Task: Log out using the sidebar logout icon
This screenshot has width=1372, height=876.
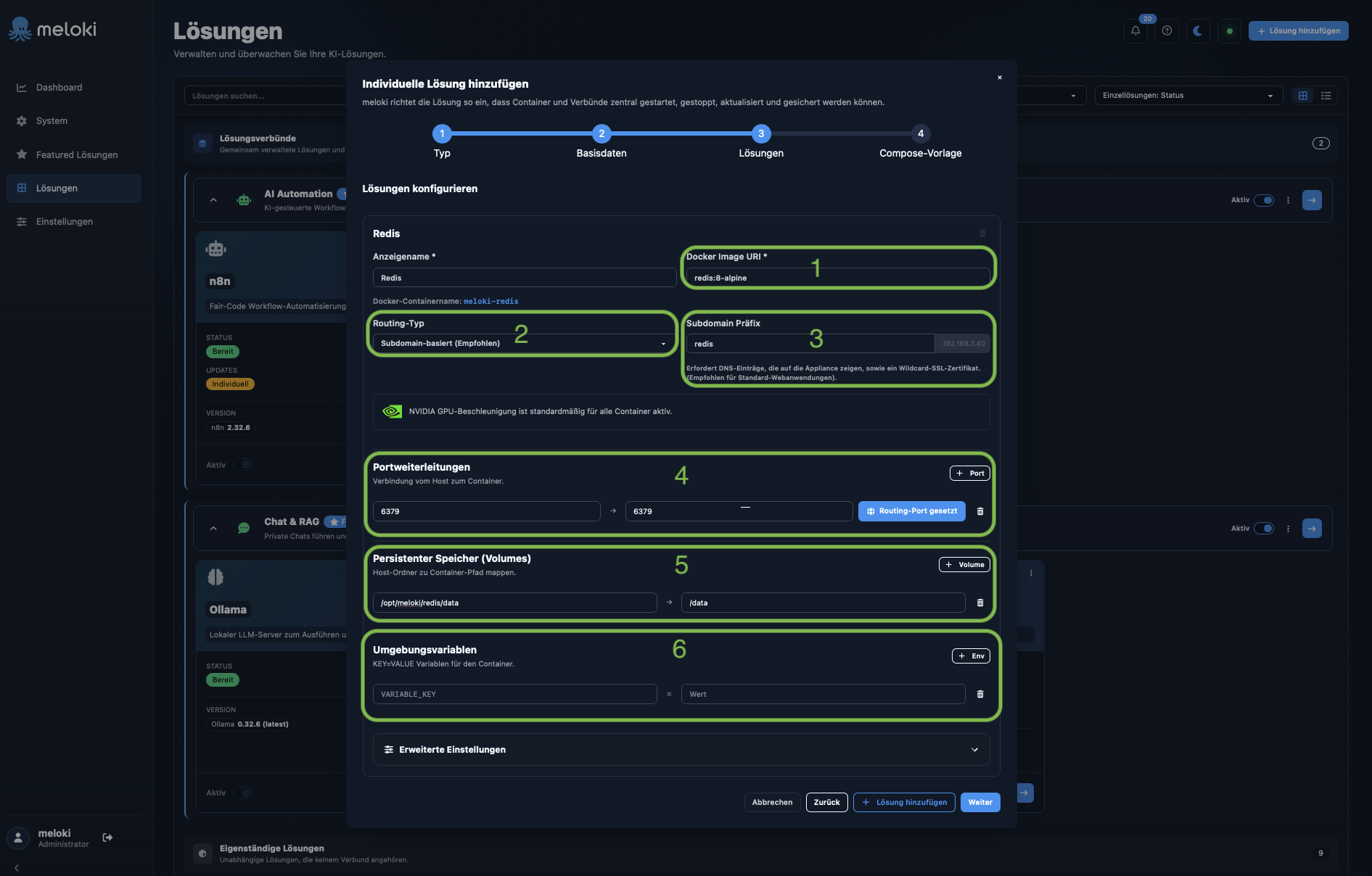Action: coord(108,838)
